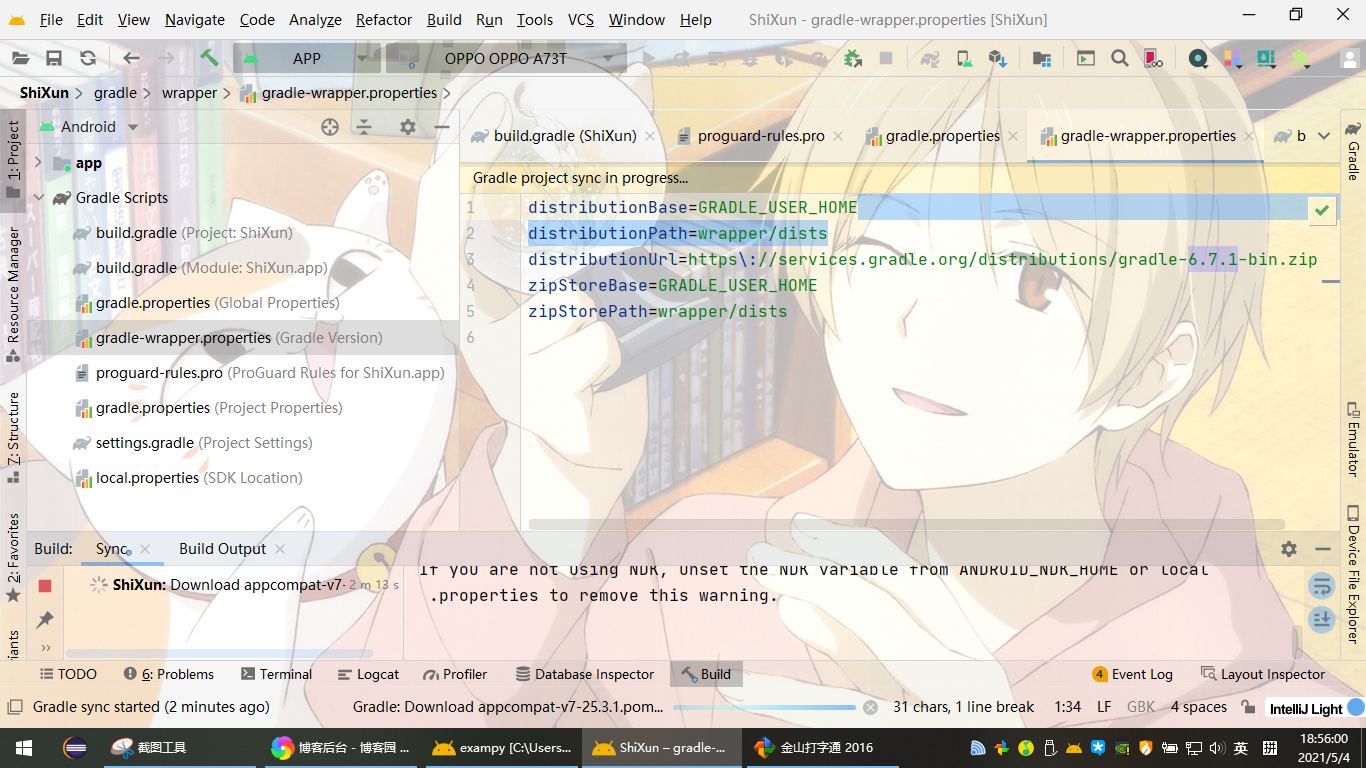Viewport: 1366px width, 768px height.
Task: Open the OPPO OPPO A73T device dropdown
Action: (506, 58)
